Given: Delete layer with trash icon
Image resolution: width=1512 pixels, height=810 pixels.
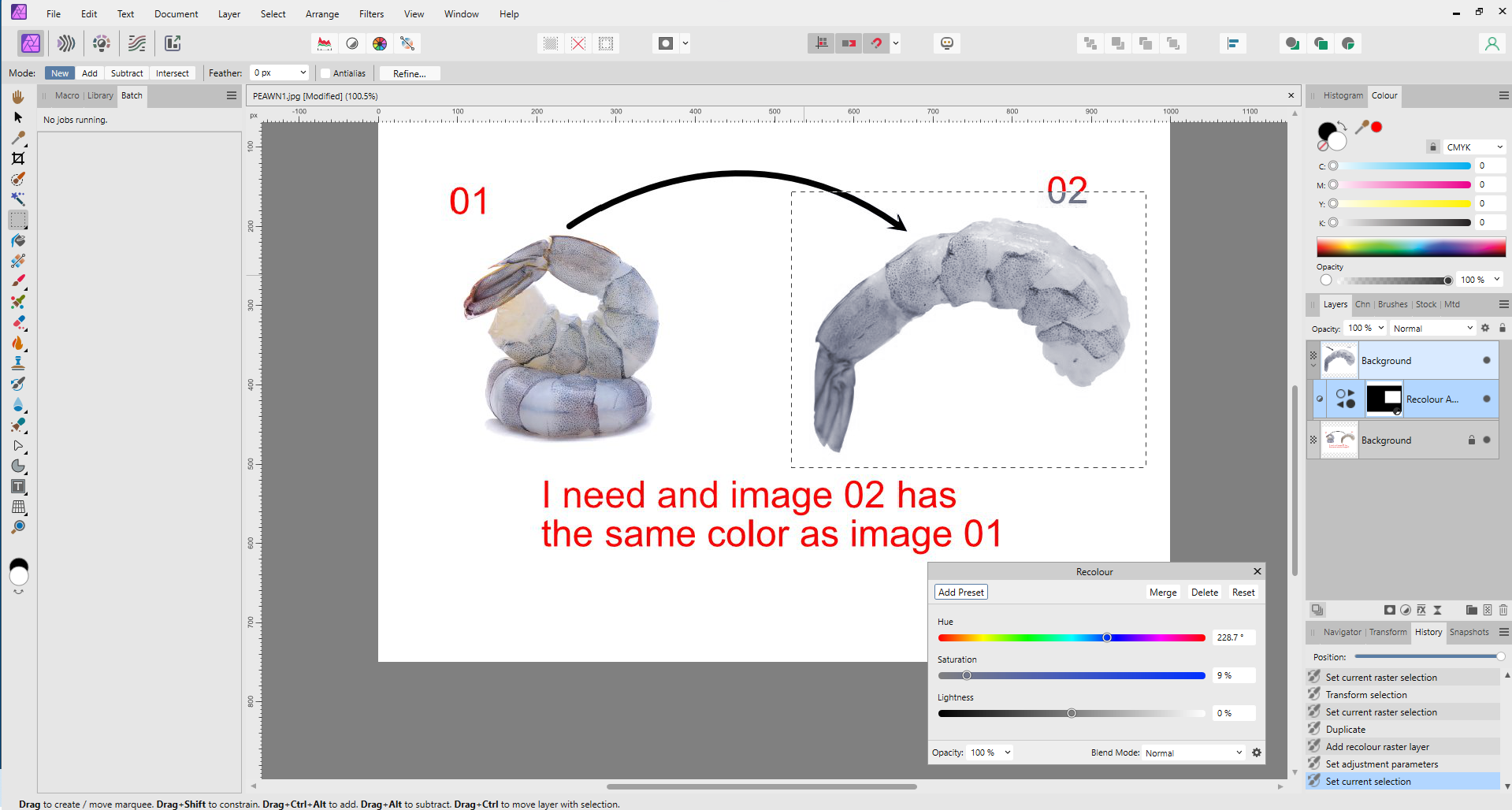Looking at the screenshot, I should pyautogui.click(x=1503, y=610).
